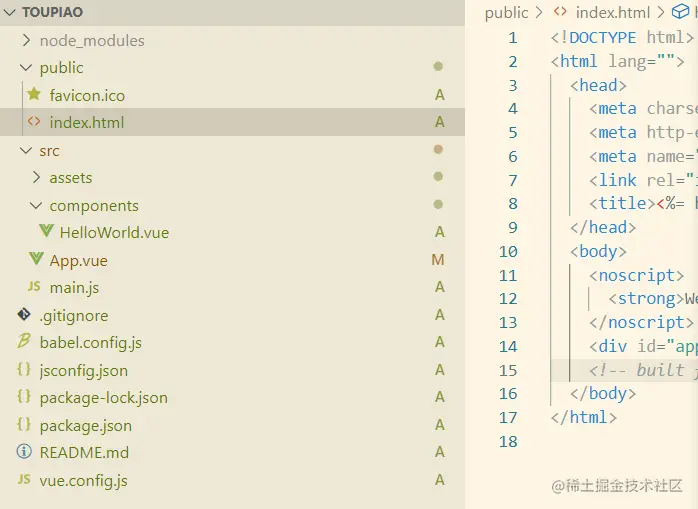The image size is (698, 509).
Task: Click the public breadcrumb segment
Action: tap(507, 13)
